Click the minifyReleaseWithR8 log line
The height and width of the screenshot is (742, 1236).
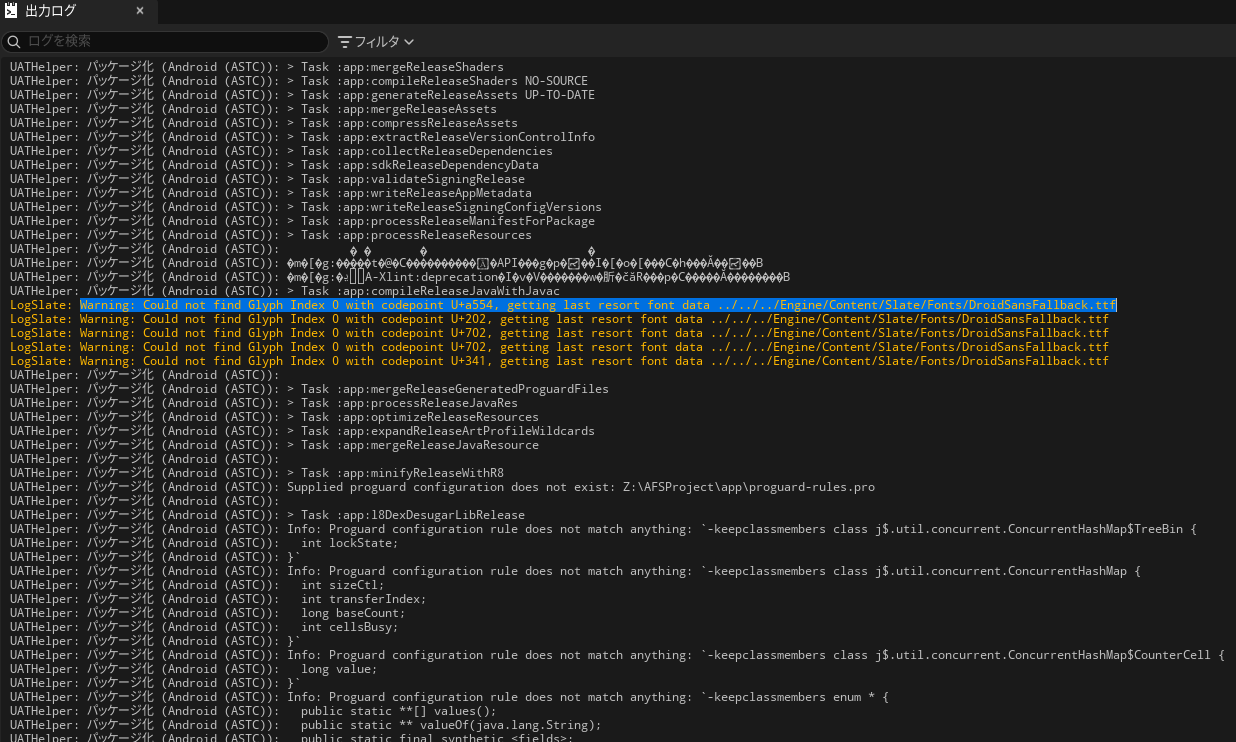tap(257, 473)
